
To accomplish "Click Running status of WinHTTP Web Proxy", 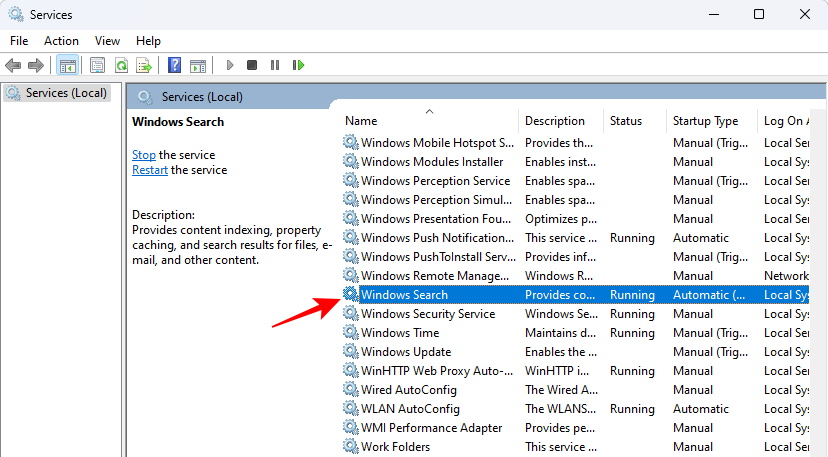I will click(x=632, y=371).
